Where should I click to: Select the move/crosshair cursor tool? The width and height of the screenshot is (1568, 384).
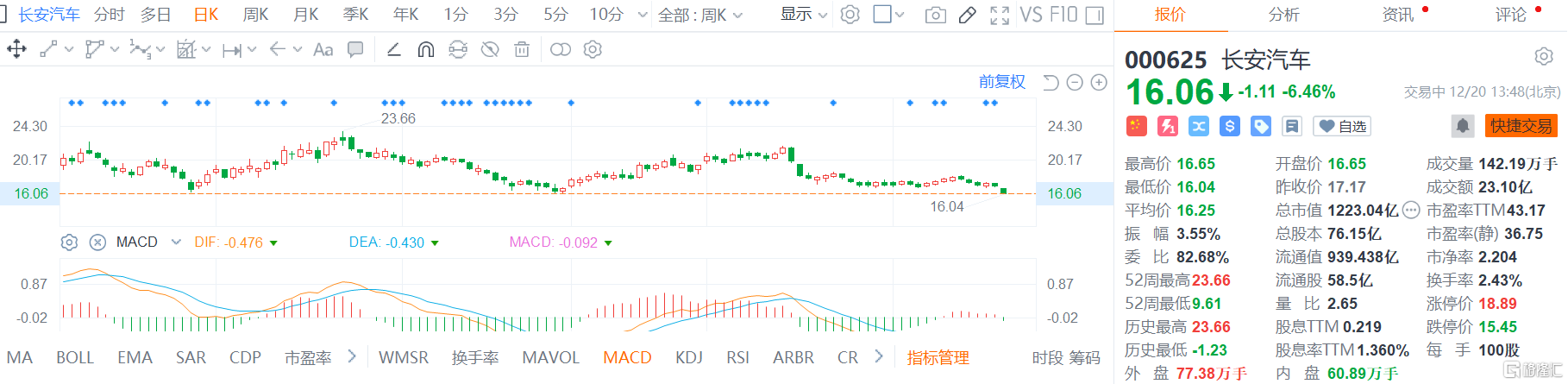tap(16, 49)
